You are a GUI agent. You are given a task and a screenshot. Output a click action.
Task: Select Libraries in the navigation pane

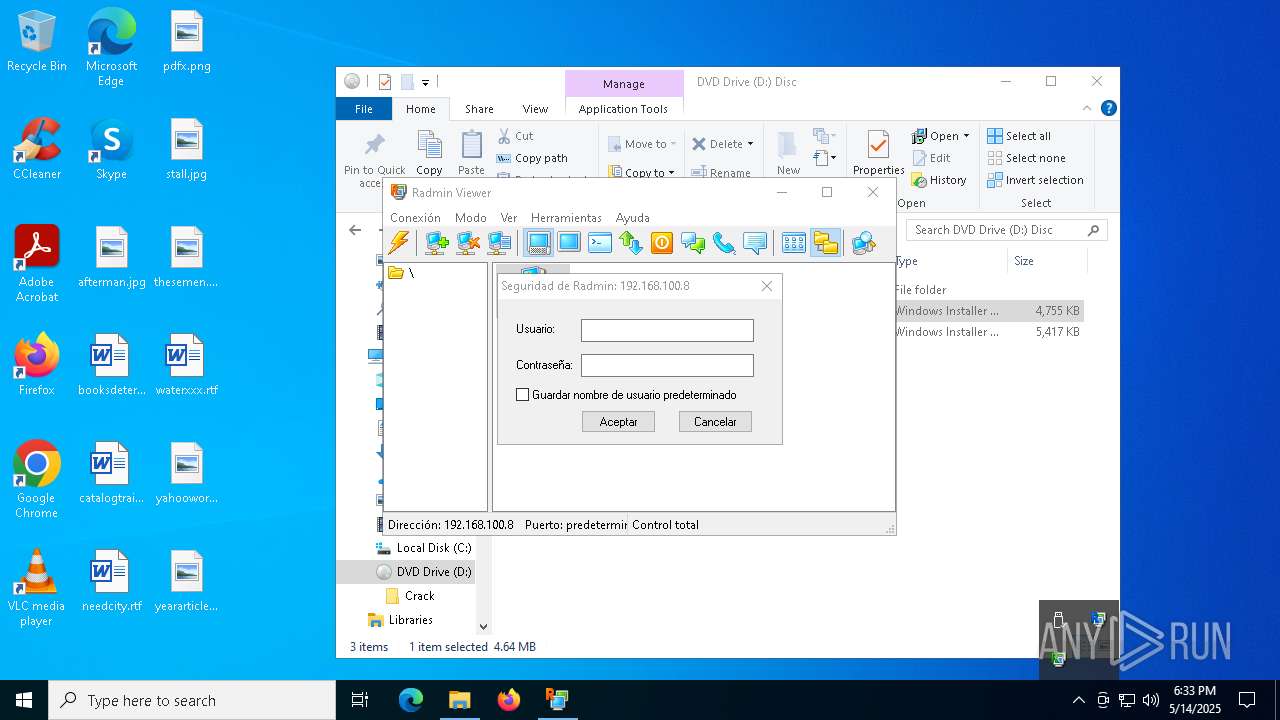tap(401, 620)
